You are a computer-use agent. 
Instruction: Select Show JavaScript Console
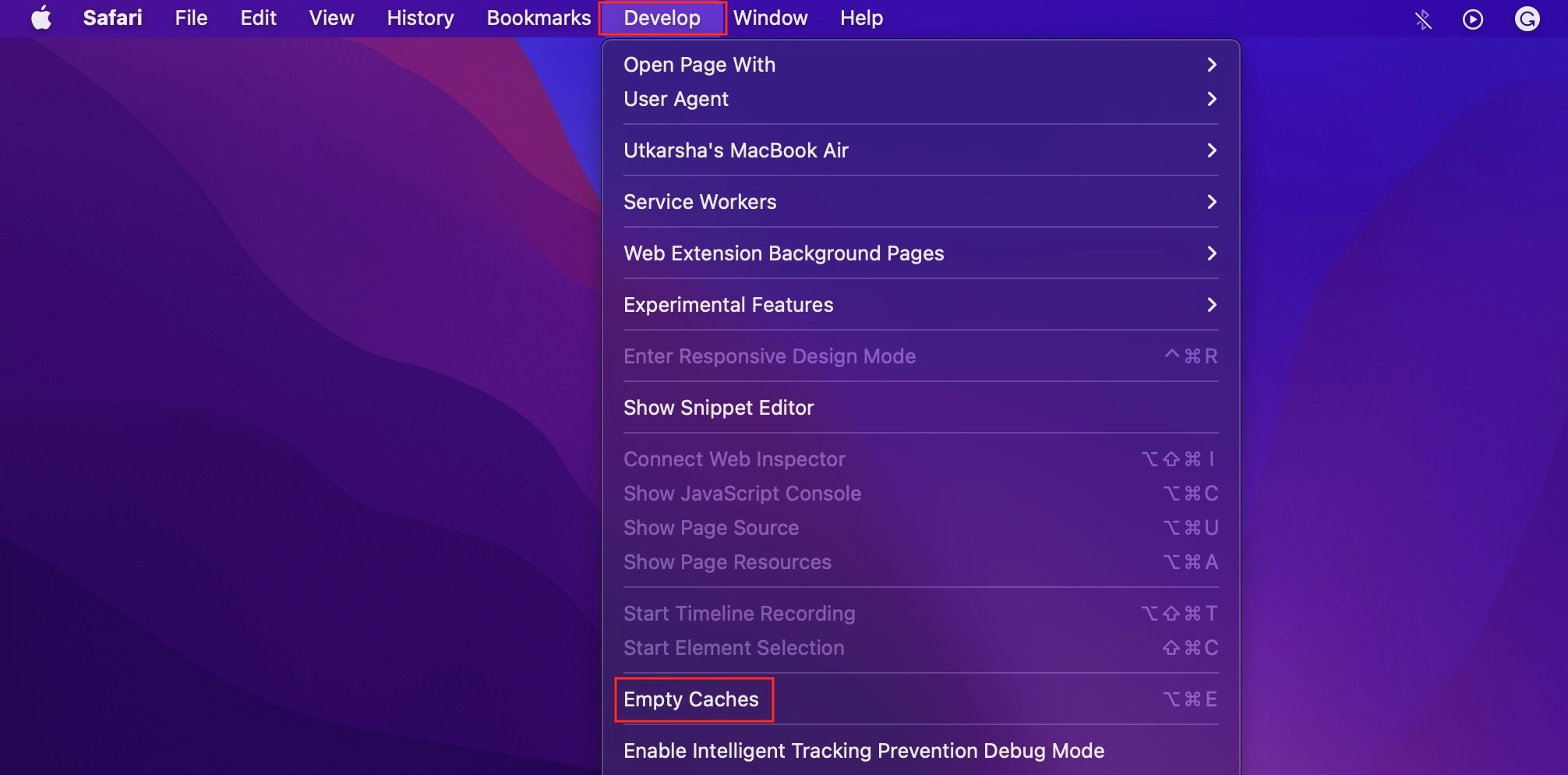(x=920, y=494)
